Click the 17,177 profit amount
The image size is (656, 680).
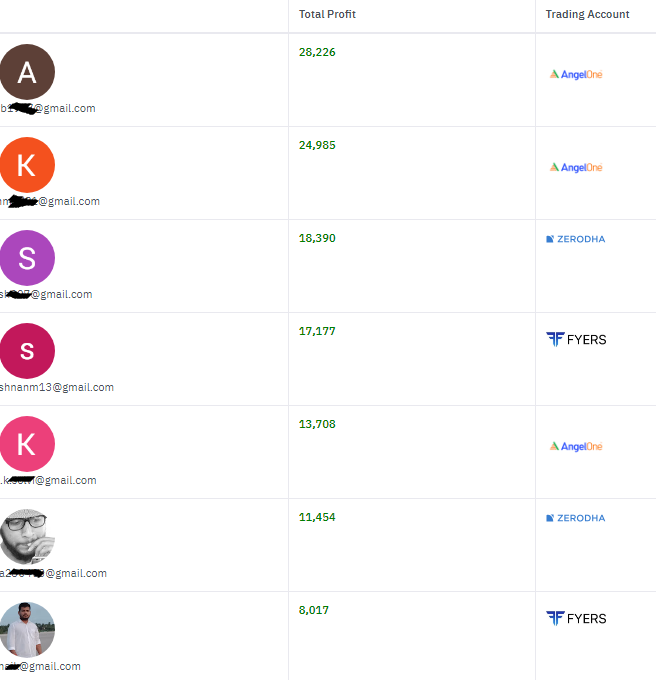(x=317, y=331)
